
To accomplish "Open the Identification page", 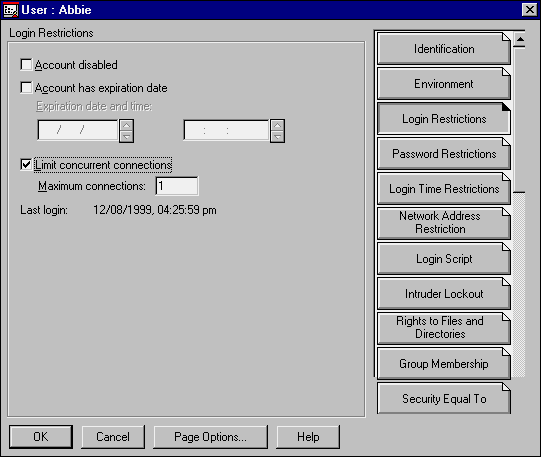I will (444, 49).
